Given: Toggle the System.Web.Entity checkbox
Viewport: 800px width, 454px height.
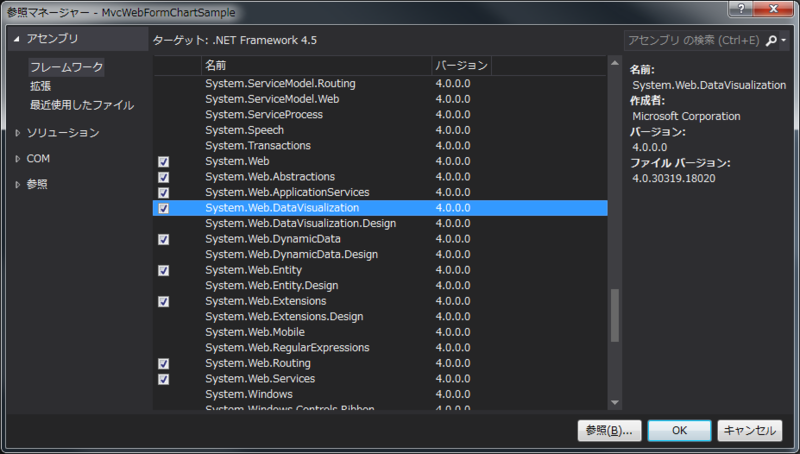Looking at the screenshot, I should pos(163,270).
